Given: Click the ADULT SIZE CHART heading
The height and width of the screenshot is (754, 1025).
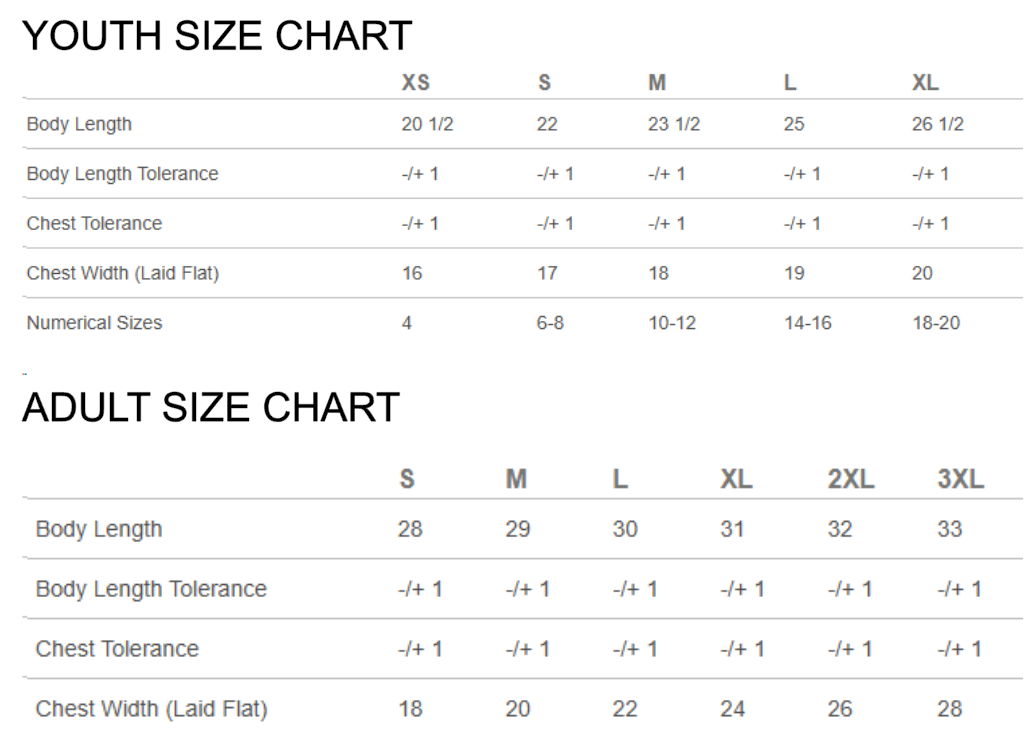Looking at the screenshot, I should pyautogui.click(x=211, y=408).
